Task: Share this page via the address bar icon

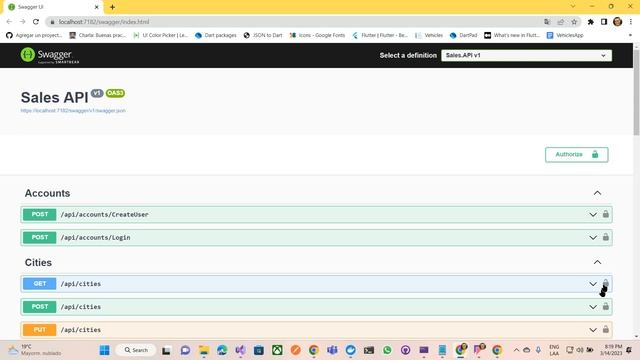Action: tap(561, 22)
